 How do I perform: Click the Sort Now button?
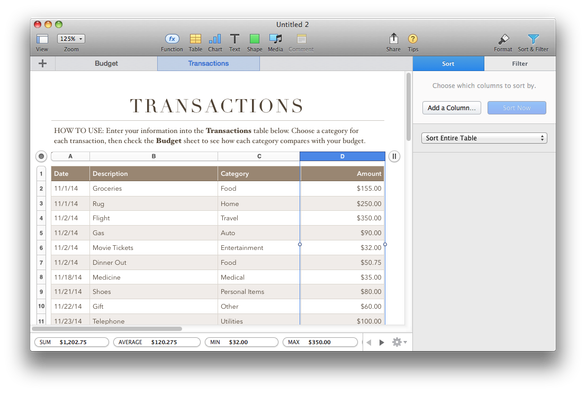[516, 108]
